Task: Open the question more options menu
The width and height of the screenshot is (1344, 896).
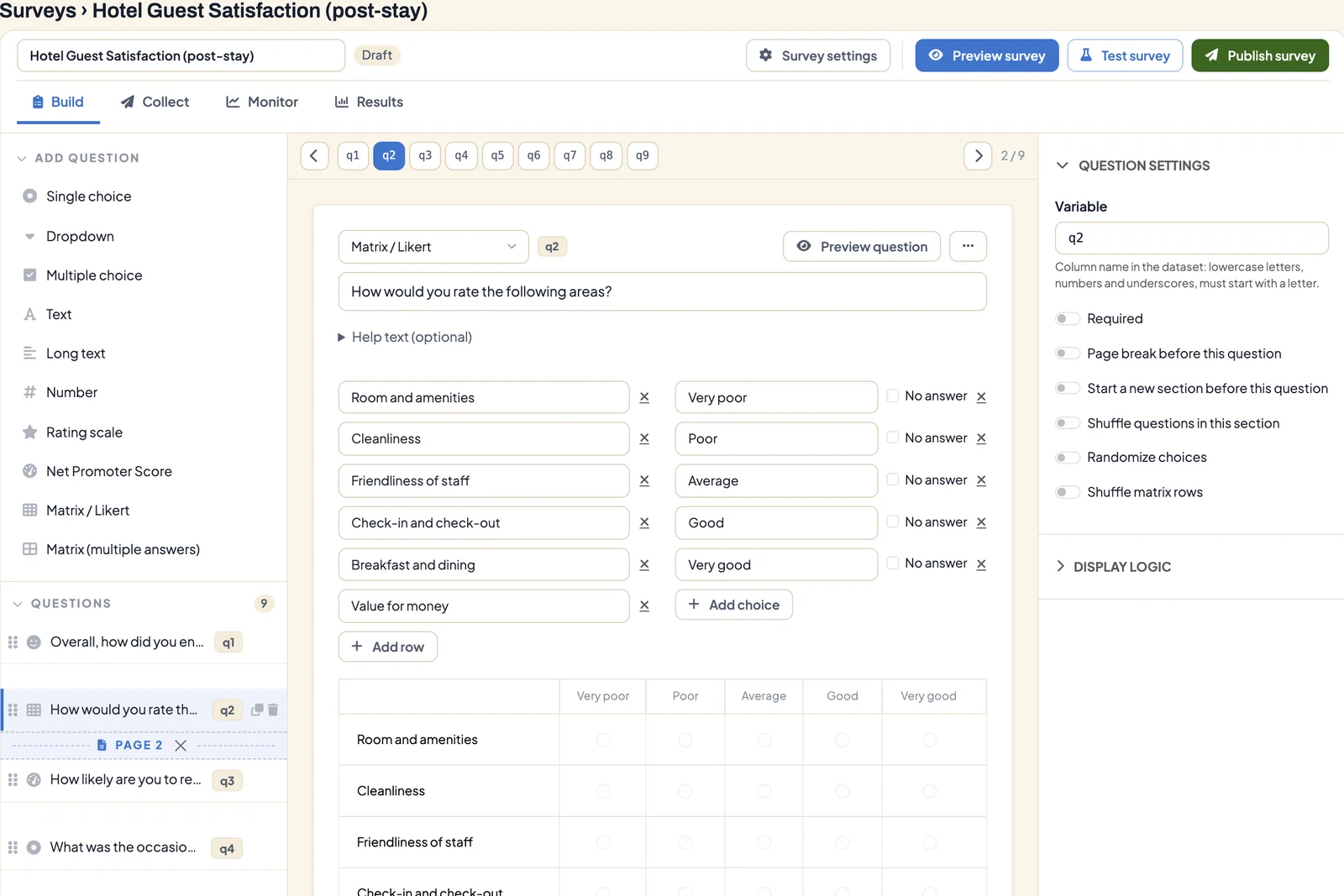Action: 968,246
